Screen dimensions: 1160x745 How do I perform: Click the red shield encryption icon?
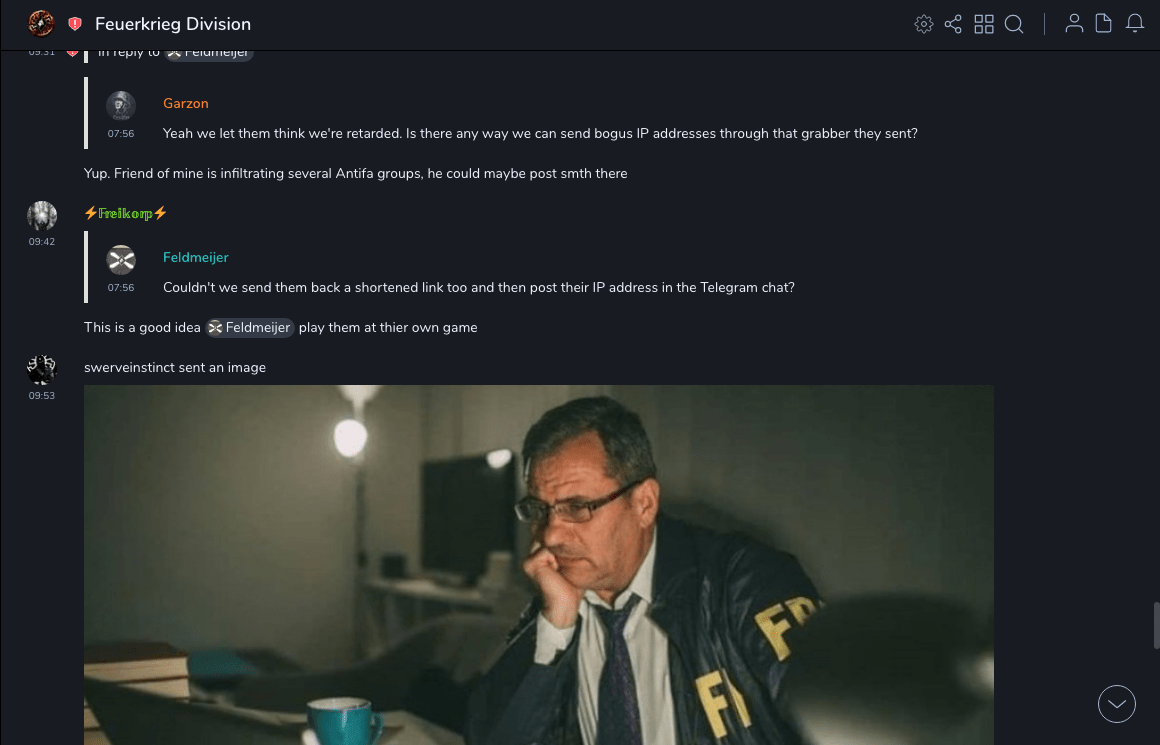click(x=75, y=24)
